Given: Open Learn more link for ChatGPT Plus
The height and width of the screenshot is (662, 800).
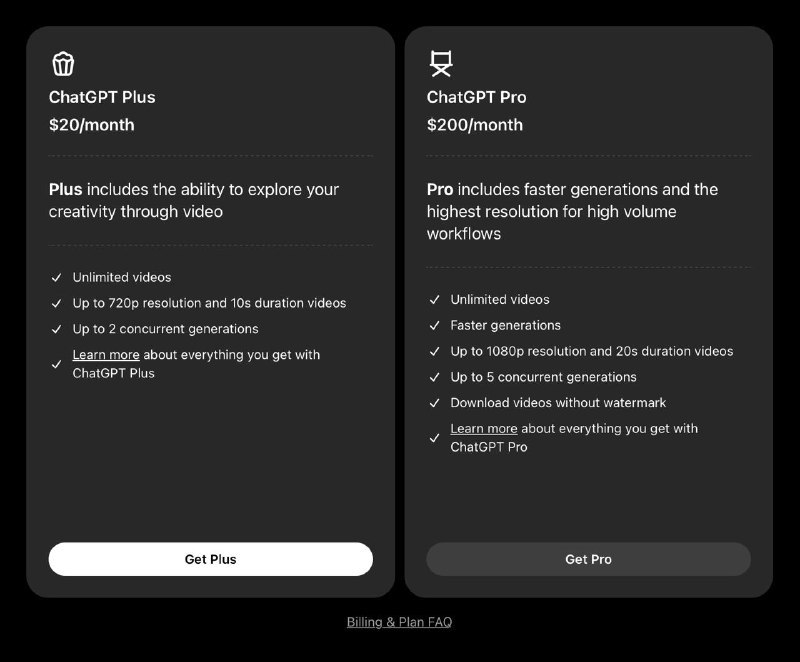Looking at the screenshot, I should pyautogui.click(x=106, y=355).
